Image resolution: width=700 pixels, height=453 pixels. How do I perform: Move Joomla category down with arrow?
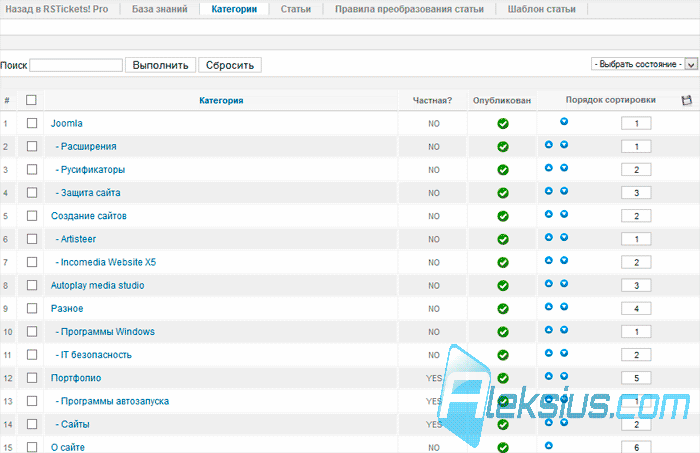[x=564, y=121]
